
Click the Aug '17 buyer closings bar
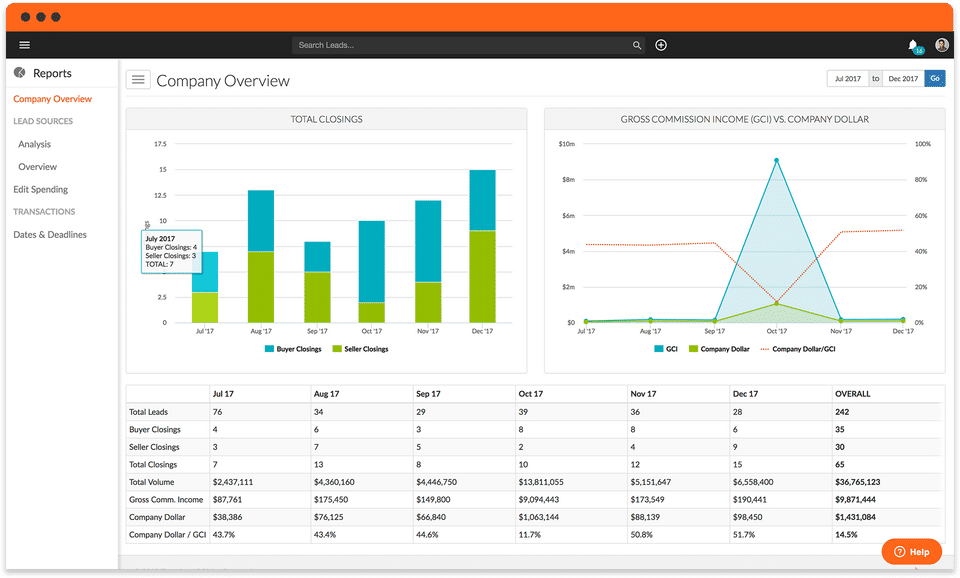(x=261, y=221)
